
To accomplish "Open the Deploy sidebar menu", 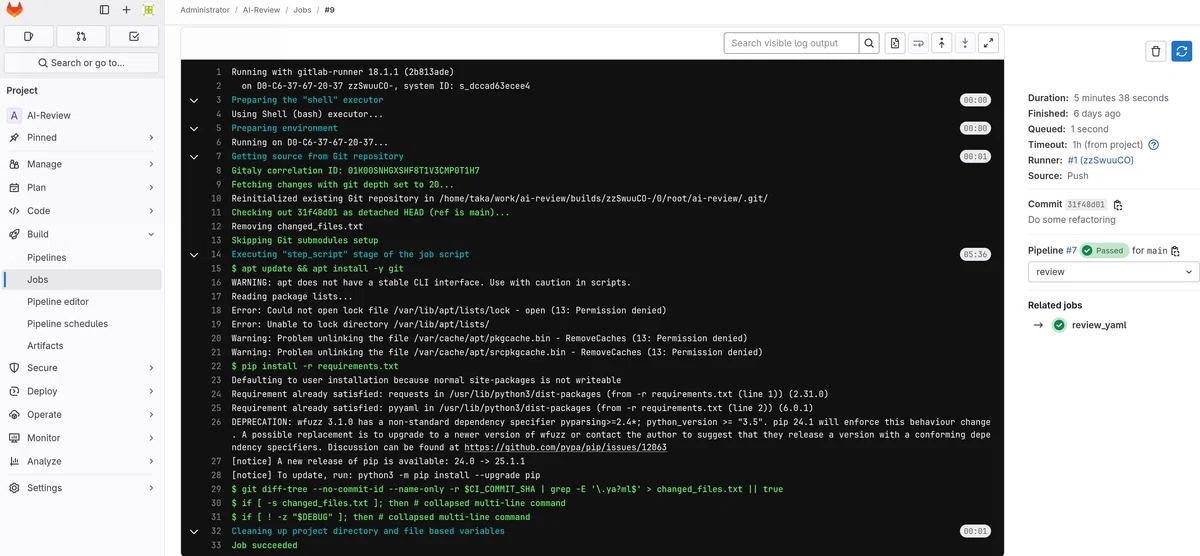I will pos(82,391).
